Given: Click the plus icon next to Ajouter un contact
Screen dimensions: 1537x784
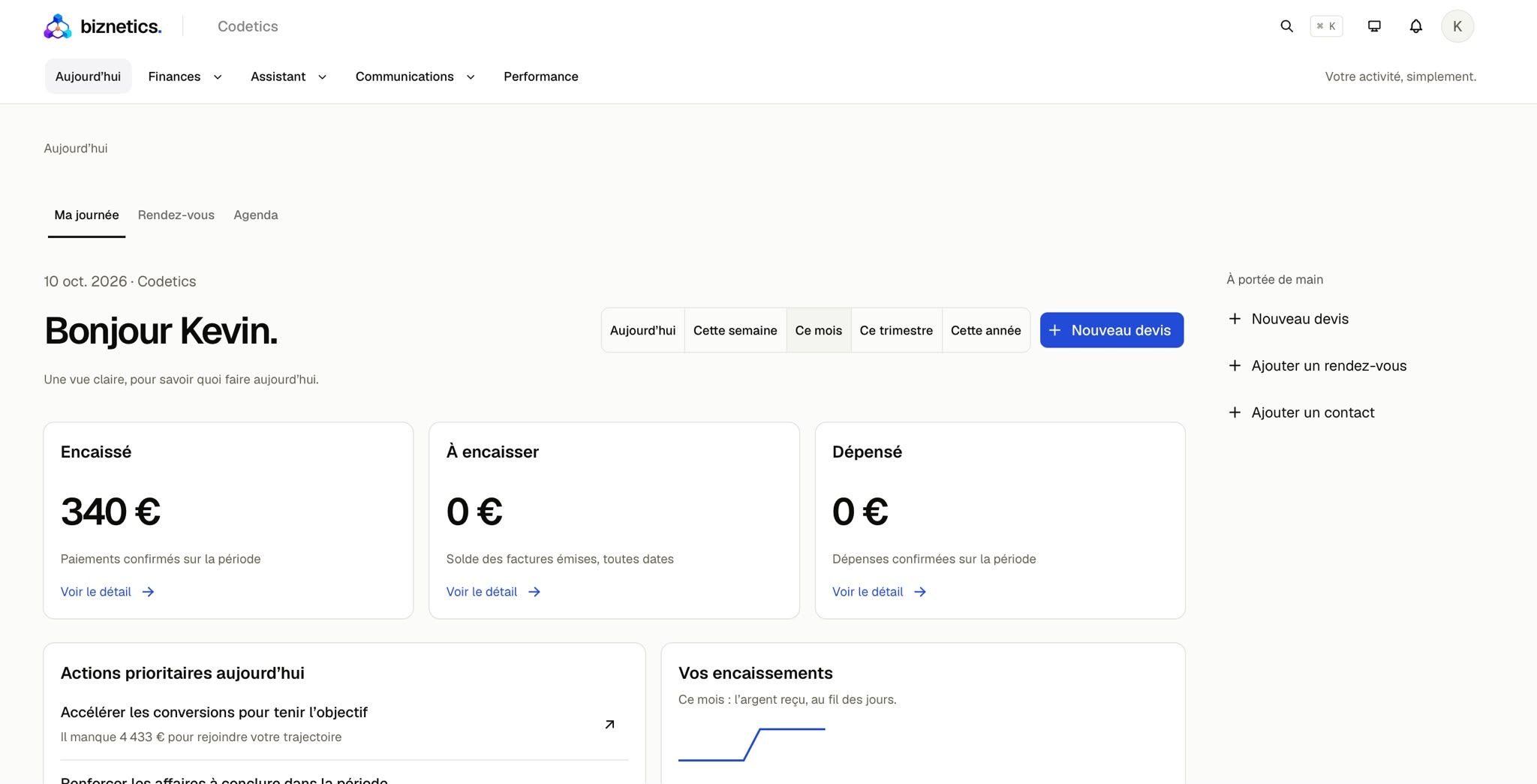Looking at the screenshot, I should pos(1235,412).
